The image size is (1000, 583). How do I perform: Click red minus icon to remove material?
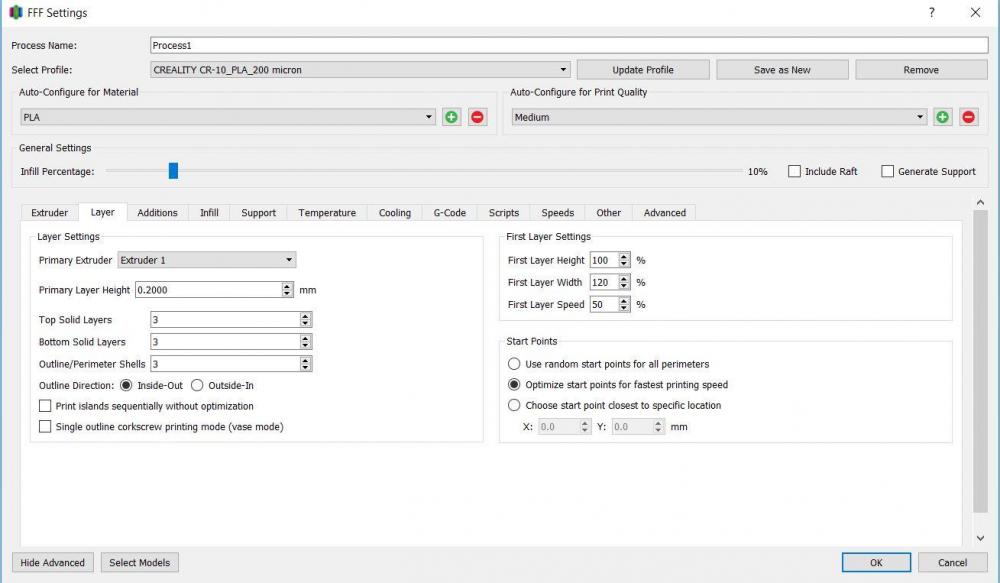tap(477, 117)
